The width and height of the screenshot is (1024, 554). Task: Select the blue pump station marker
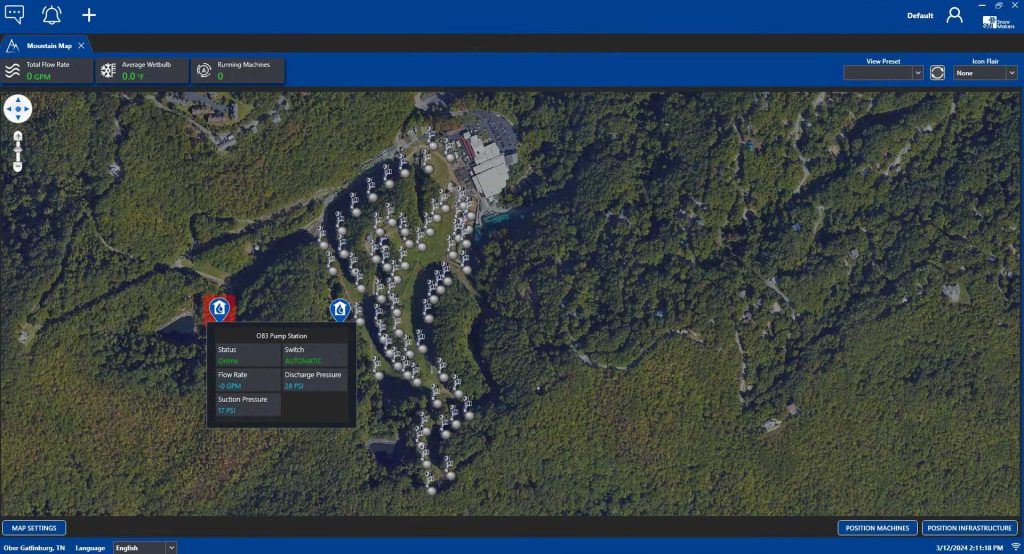pyautogui.click(x=340, y=310)
